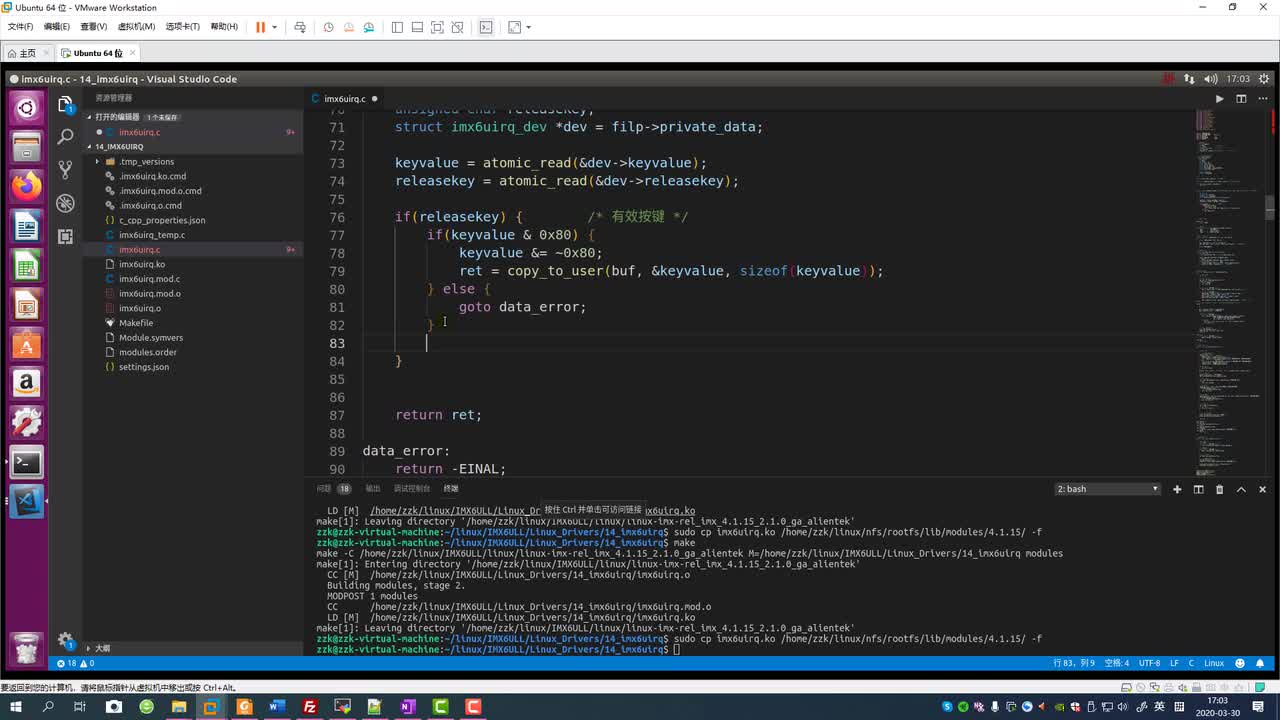
Task: Kill the terminal with the trash icon
Action: click(1219, 489)
